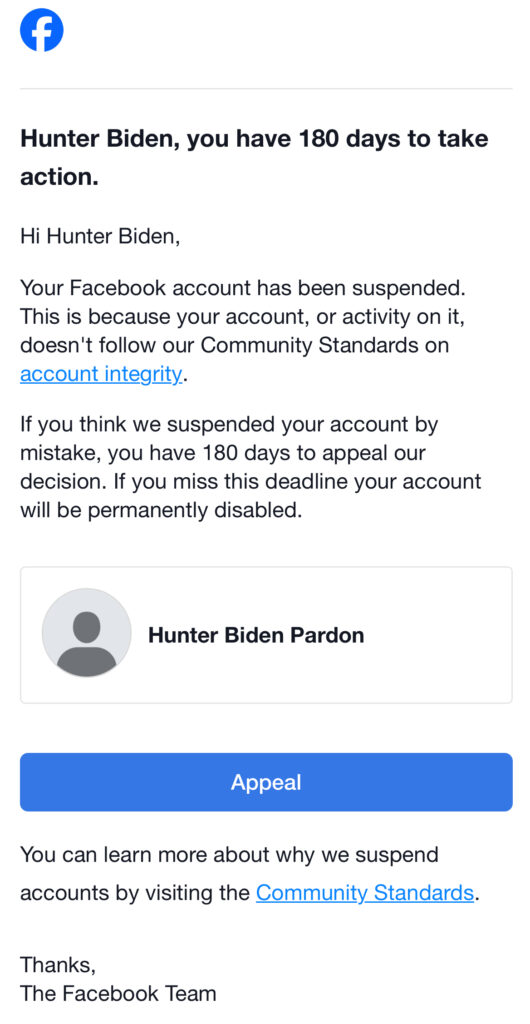Click the heading about 180 days to take action

coord(255,157)
